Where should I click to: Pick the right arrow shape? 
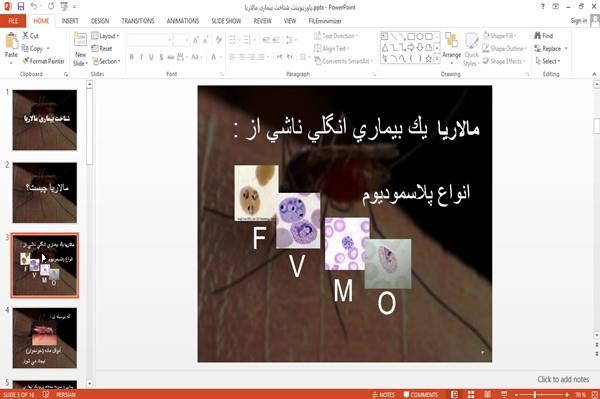point(411,48)
